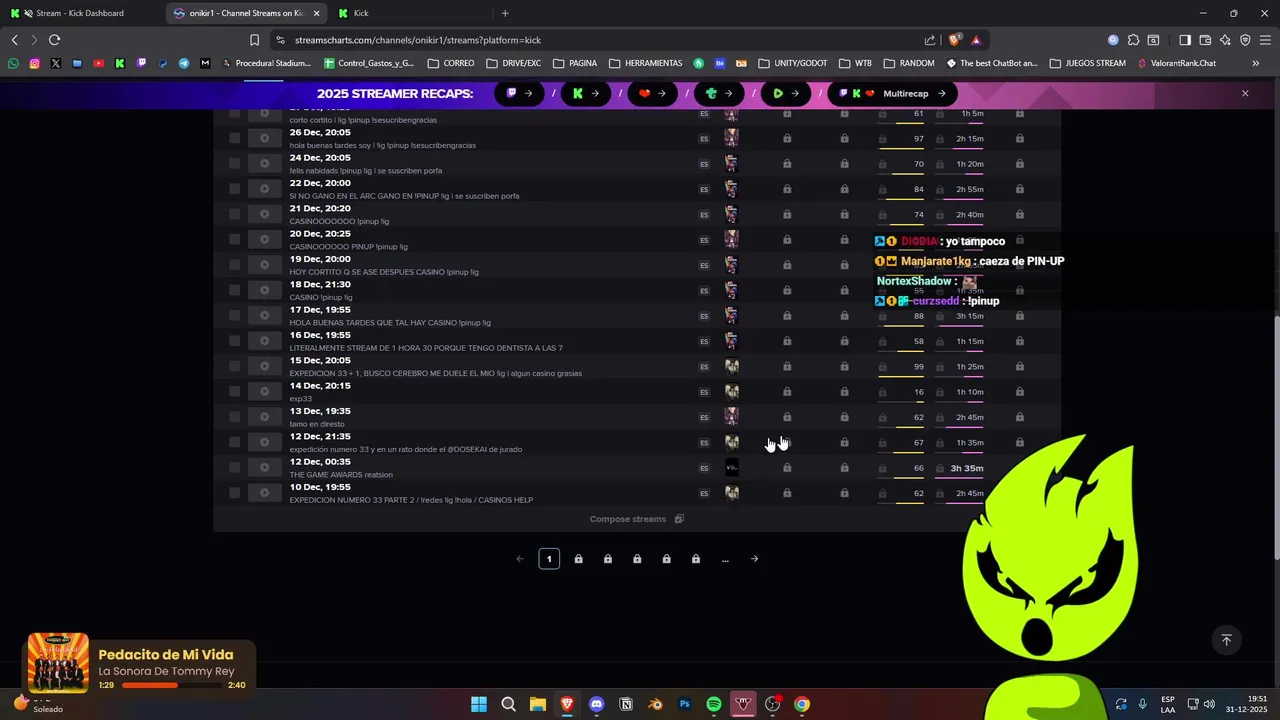This screenshot has width=1280, height=720.
Task: Close the 2025 Streamer Recaps banner
Action: [1245, 93]
